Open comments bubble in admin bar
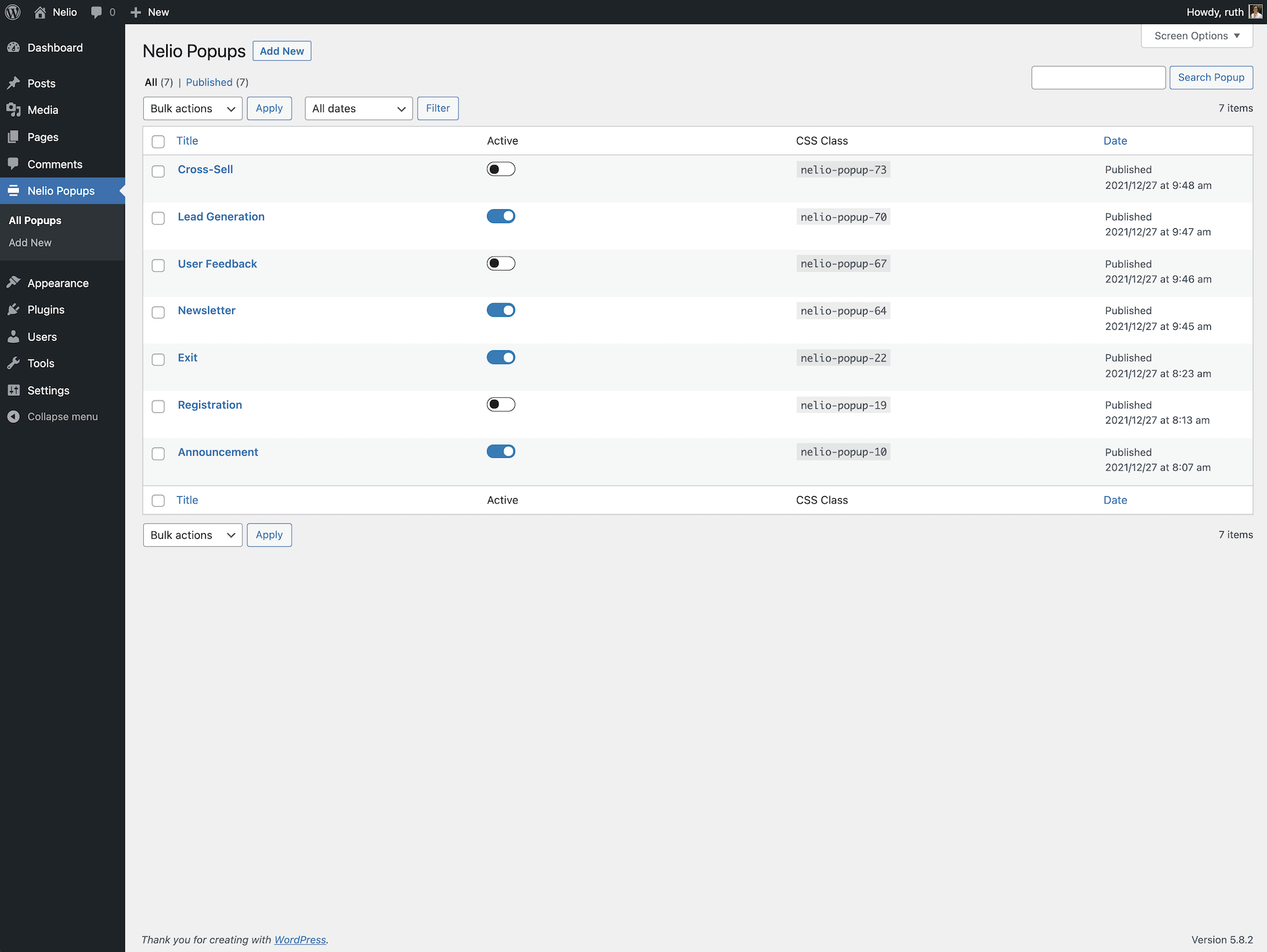This screenshot has width=1267, height=952. pos(96,13)
